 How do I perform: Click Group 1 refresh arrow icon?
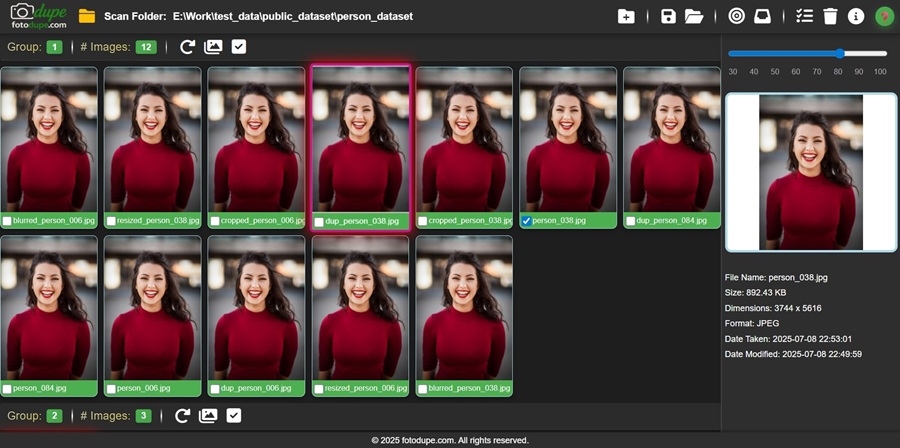[187, 47]
